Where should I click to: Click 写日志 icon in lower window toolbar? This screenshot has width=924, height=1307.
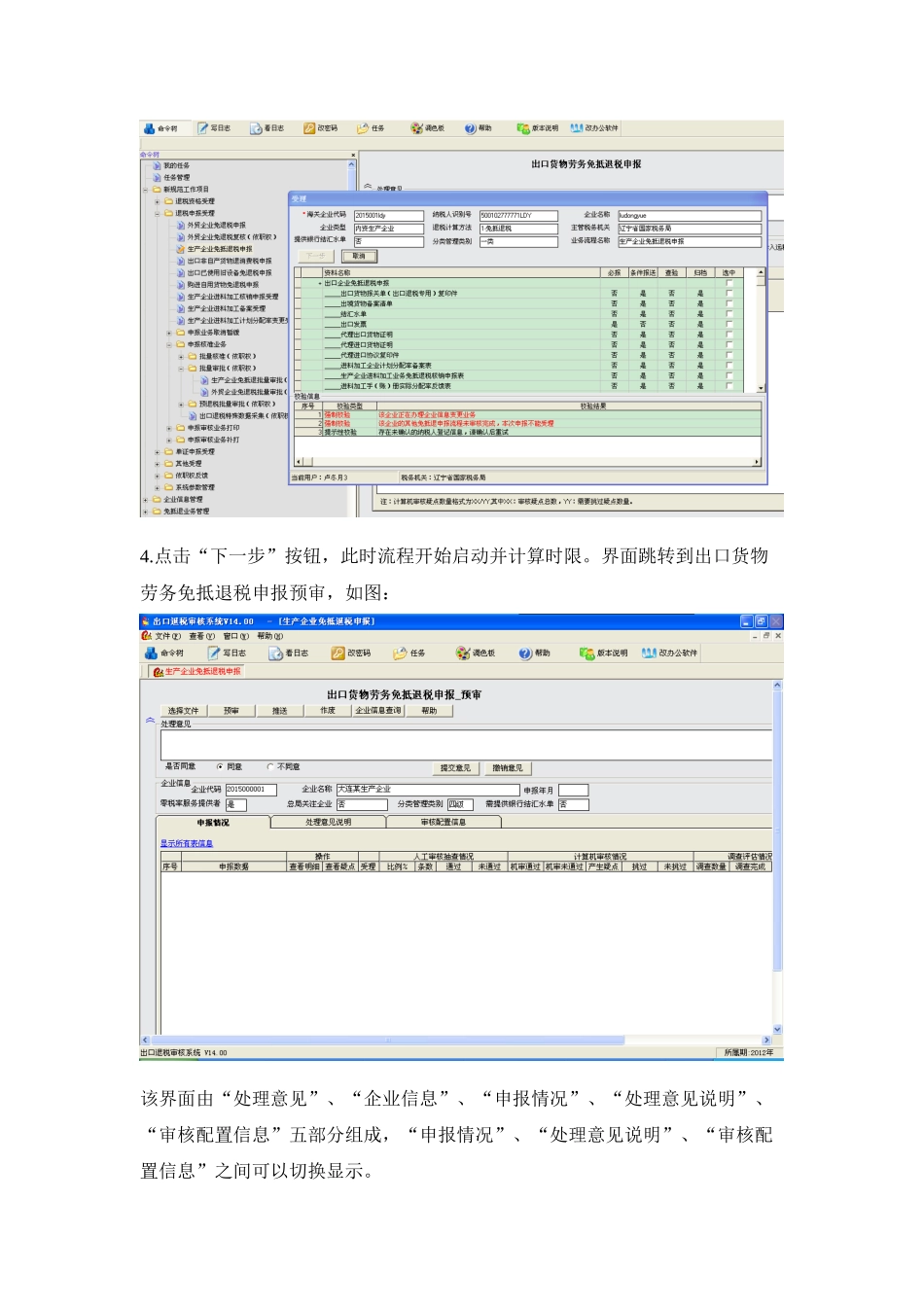(214, 653)
